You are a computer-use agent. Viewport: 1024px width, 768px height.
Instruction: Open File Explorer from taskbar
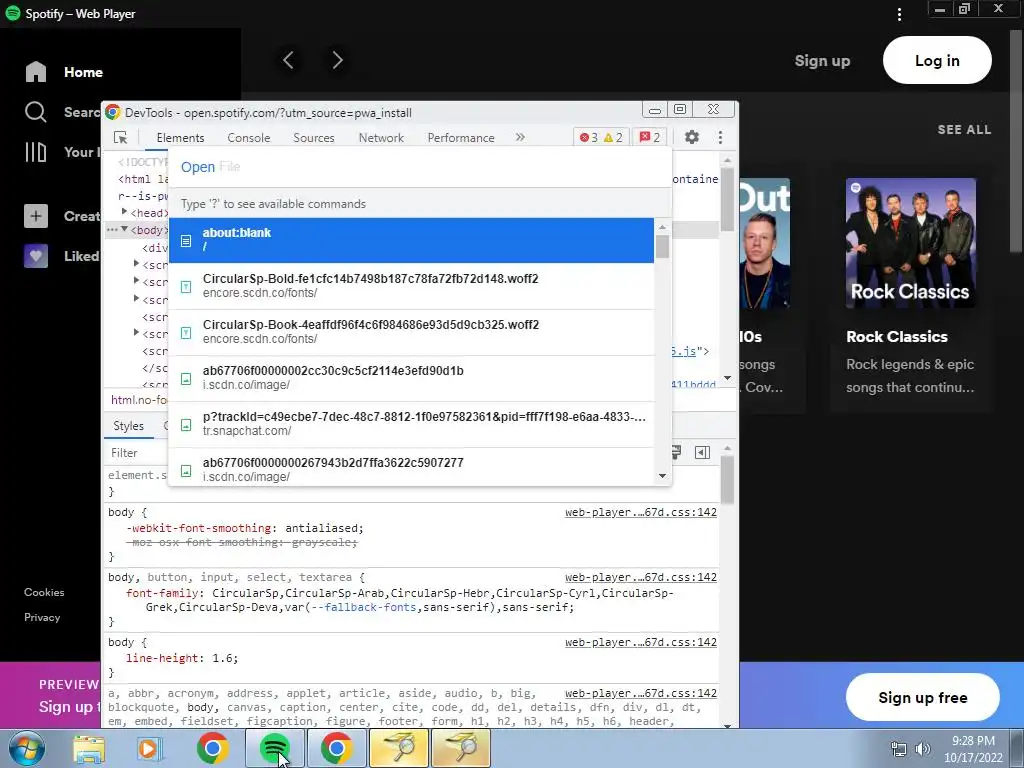point(89,748)
